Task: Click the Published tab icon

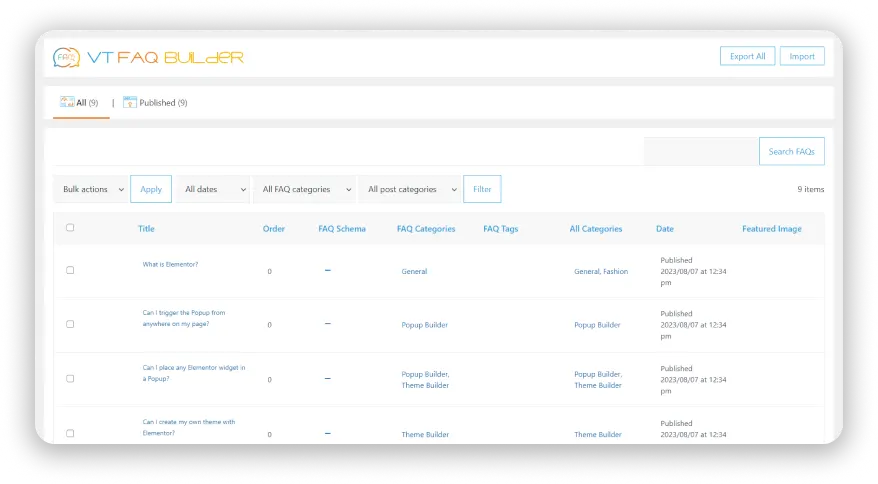Action: [129, 102]
